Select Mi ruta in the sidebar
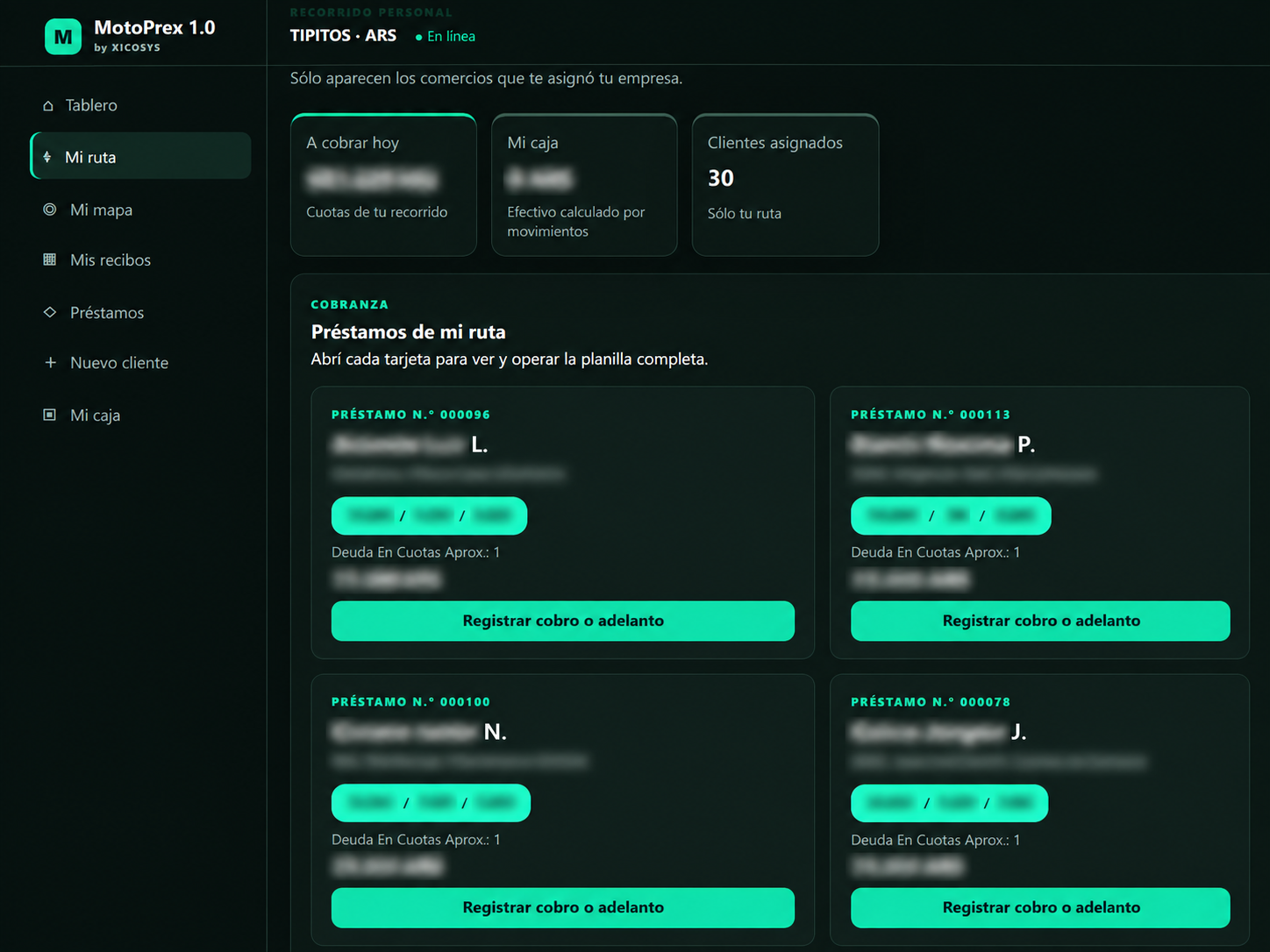The height and width of the screenshot is (952, 1270). [140, 156]
